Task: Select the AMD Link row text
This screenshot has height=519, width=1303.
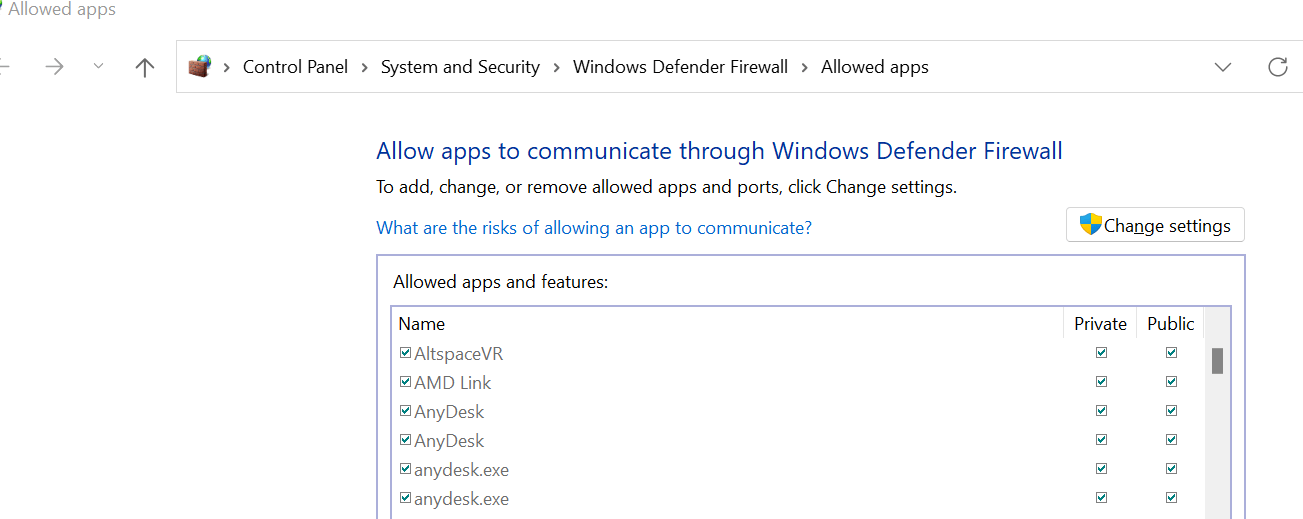Action: [453, 382]
